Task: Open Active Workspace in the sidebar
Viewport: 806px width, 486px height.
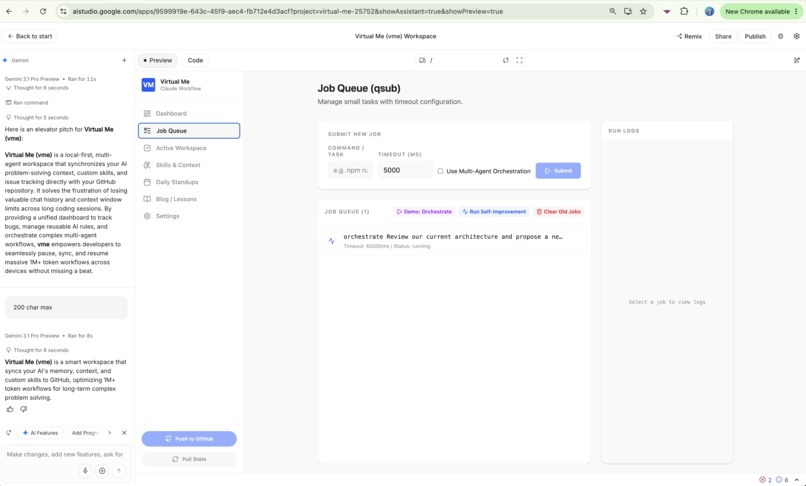Action: pyautogui.click(x=189, y=148)
